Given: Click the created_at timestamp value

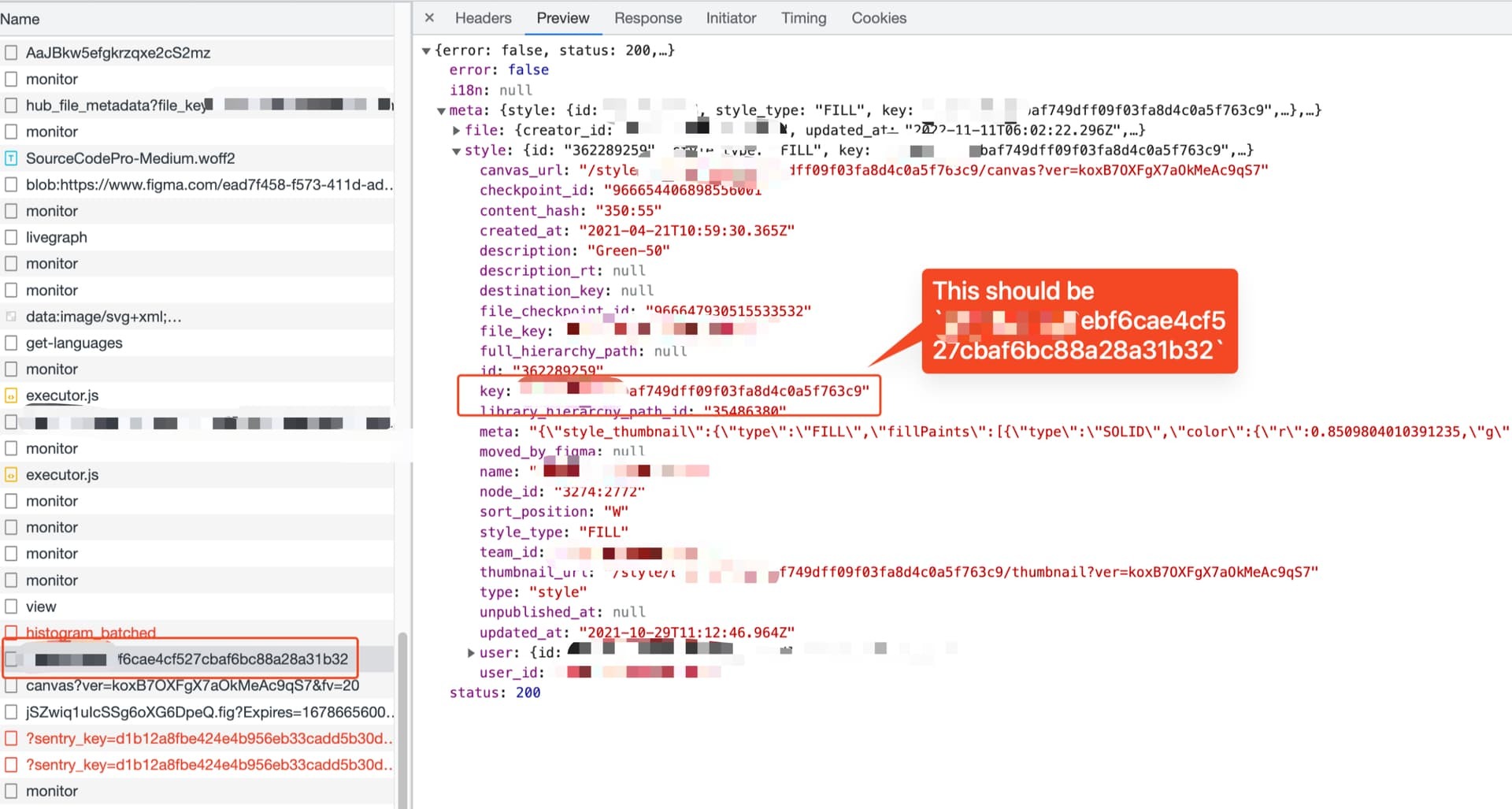Looking at the screenshot, I should 687,231.
